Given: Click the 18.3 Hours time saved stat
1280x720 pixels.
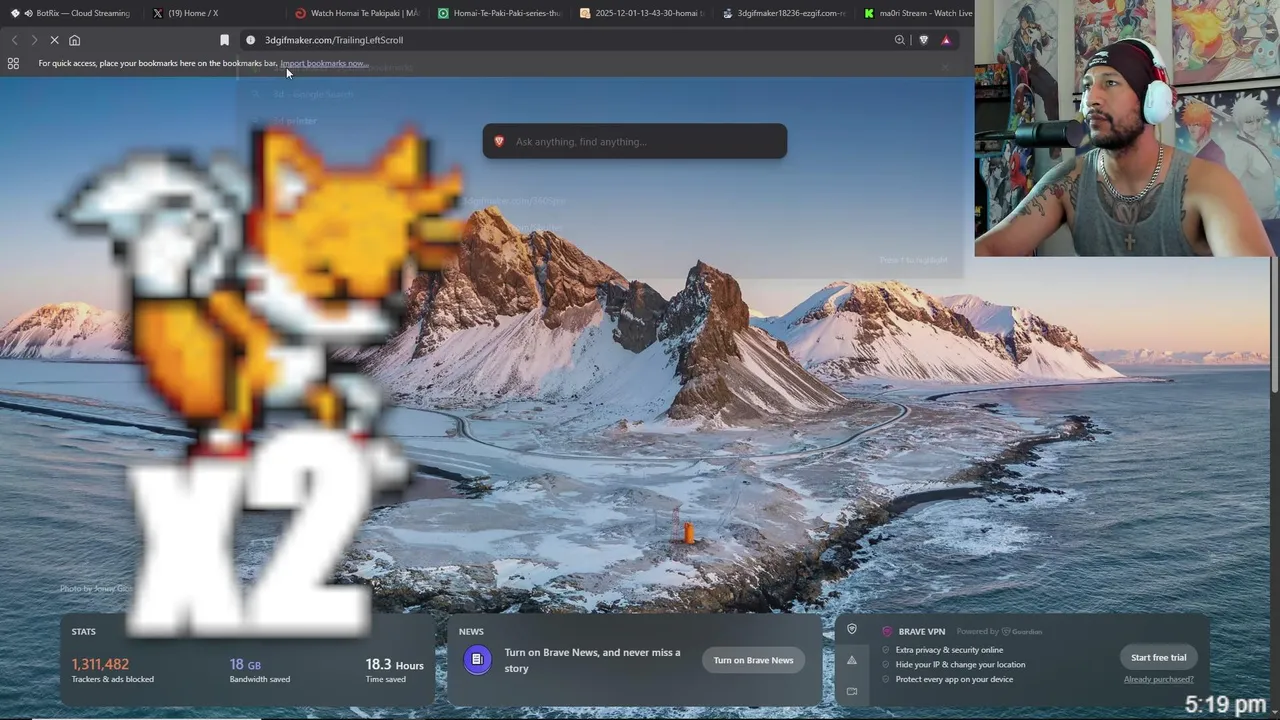Looking at the screenshot, I should (x=394, y=670).
